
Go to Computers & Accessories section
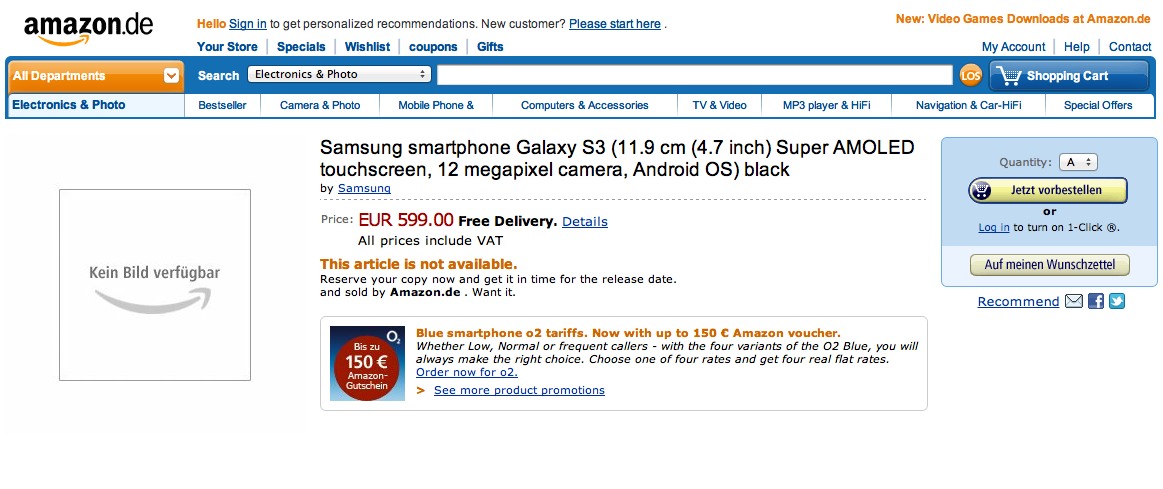tap(584, 105)
